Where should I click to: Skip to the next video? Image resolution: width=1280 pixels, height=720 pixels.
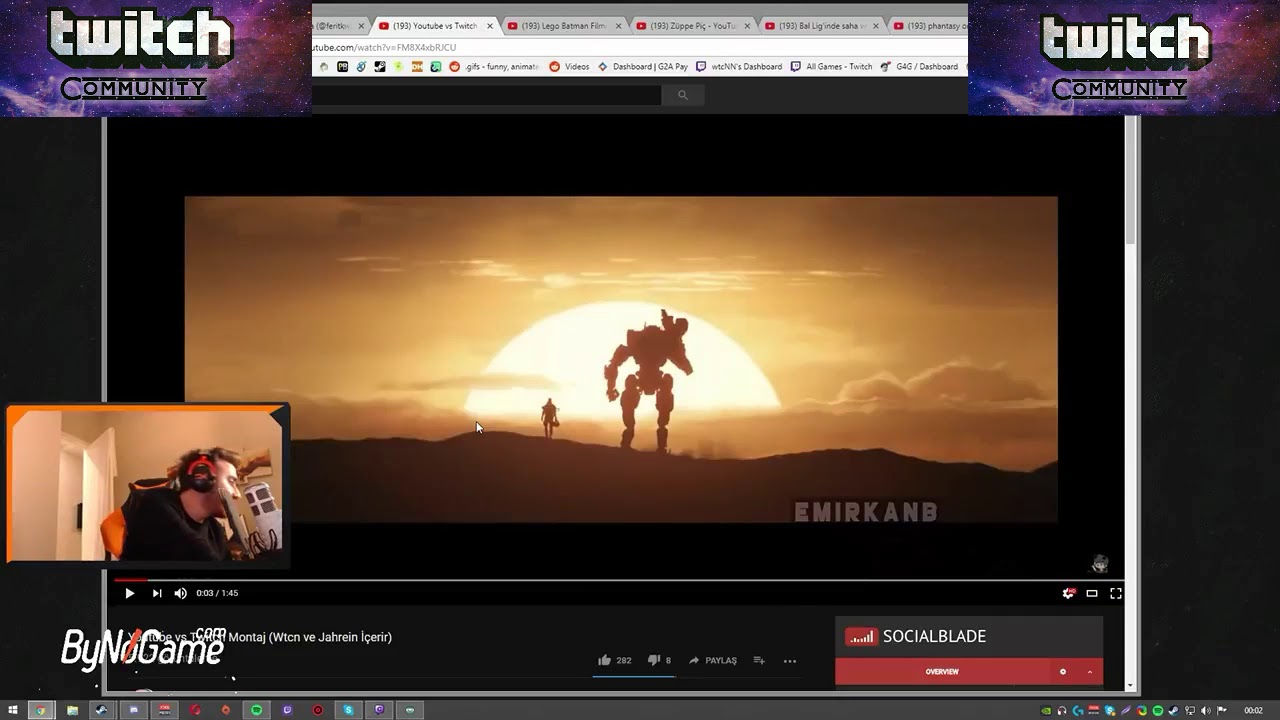[156, 593]
